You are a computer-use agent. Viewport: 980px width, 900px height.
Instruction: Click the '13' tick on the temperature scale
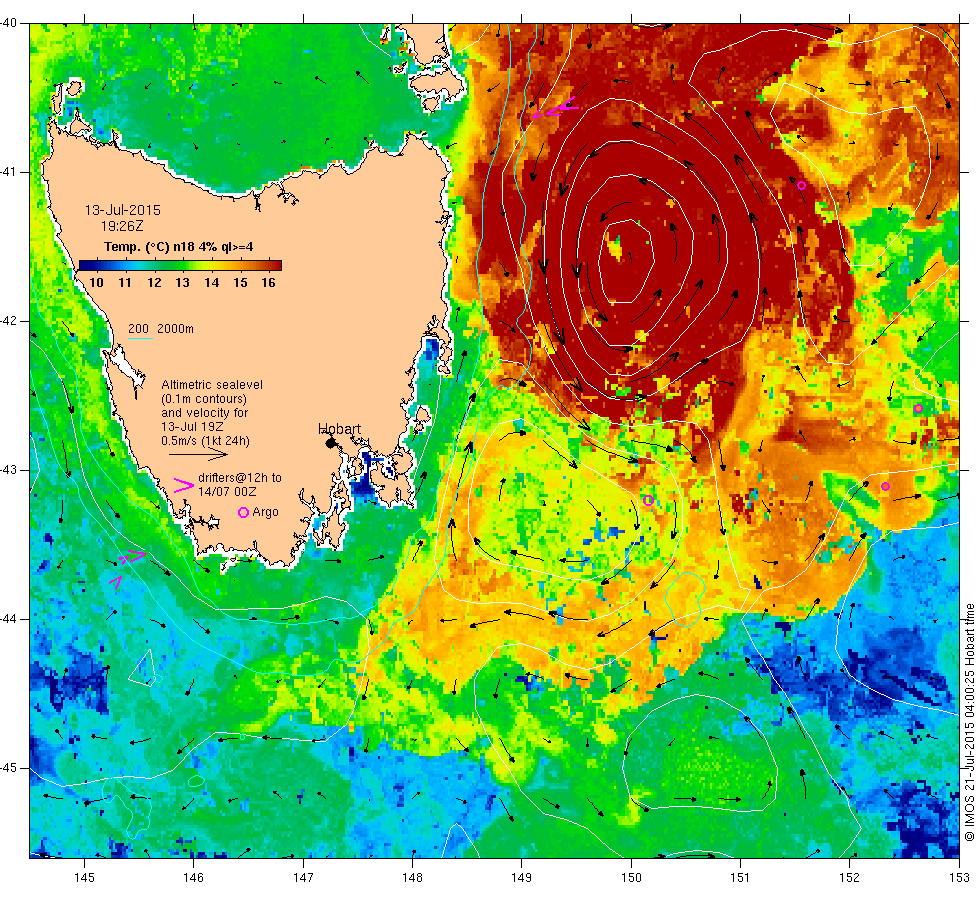coord(182,282)
